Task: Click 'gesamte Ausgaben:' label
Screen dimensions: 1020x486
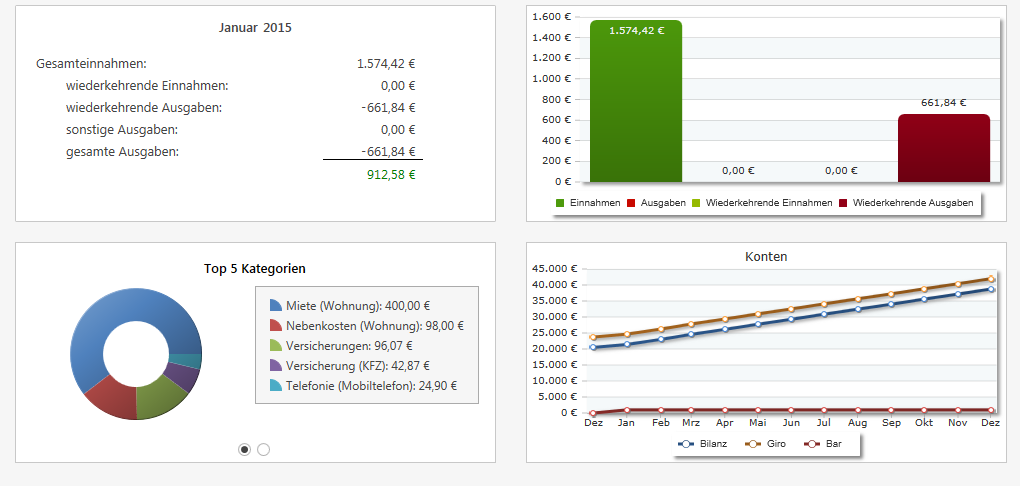Action: tap(122, 152)
